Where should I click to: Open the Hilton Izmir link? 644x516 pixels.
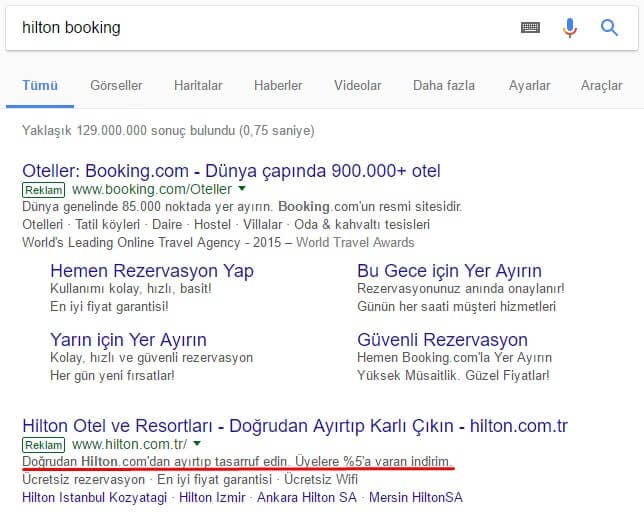(212, 498)
